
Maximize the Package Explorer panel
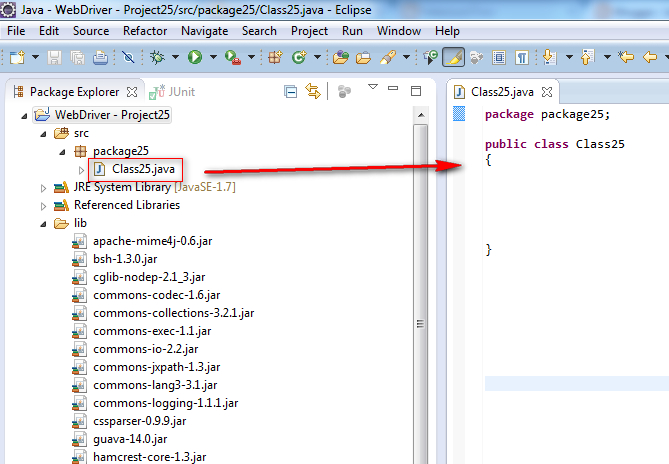pyautogui.click(x=416, y=91)
